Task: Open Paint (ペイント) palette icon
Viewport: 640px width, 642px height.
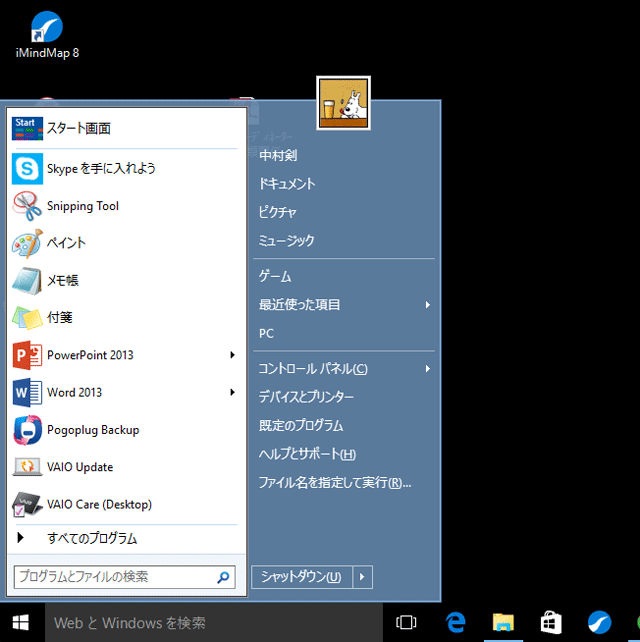Action: [x=27, y=243]
